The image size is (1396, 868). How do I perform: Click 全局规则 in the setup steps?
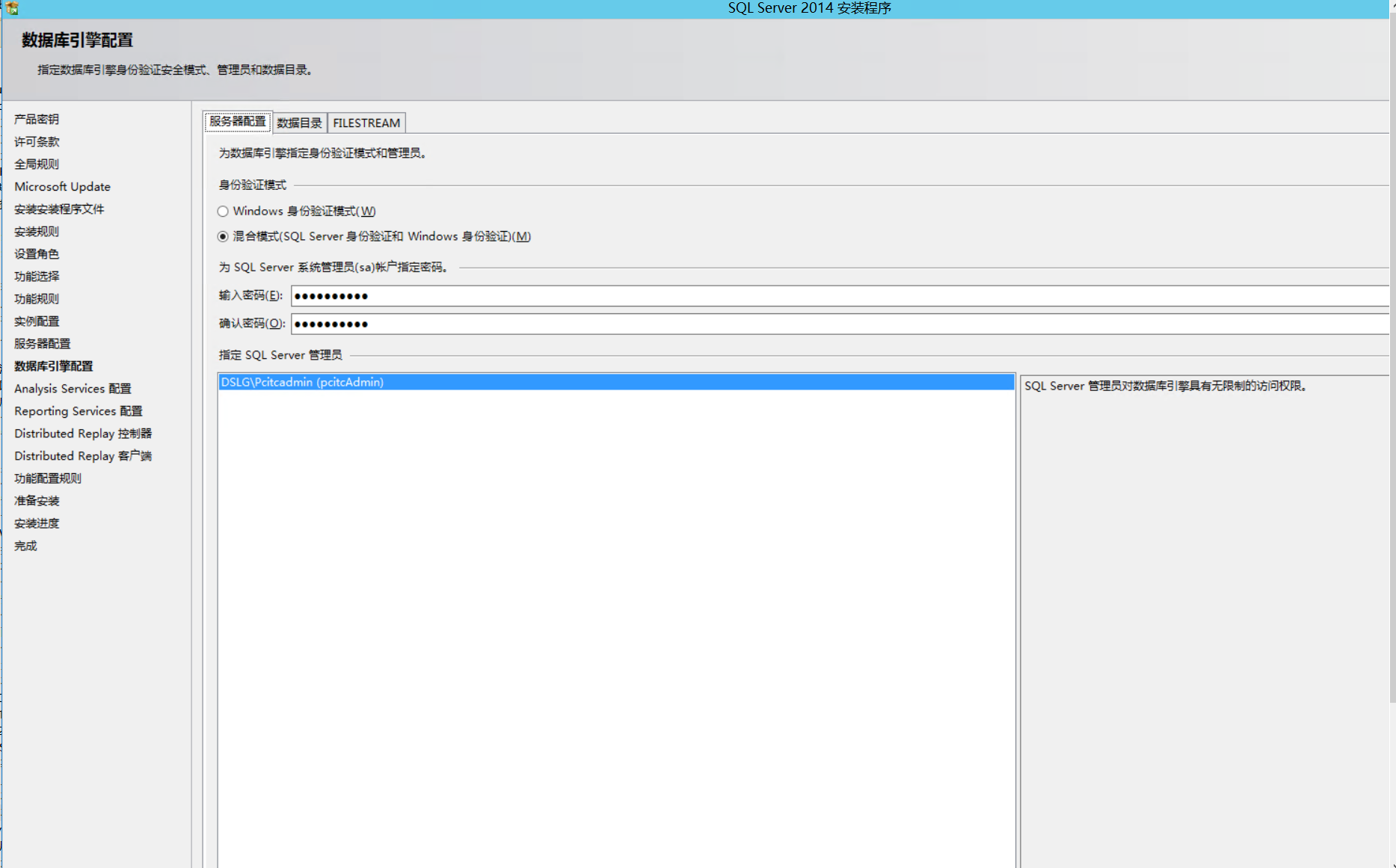click(x=37, y=164)
